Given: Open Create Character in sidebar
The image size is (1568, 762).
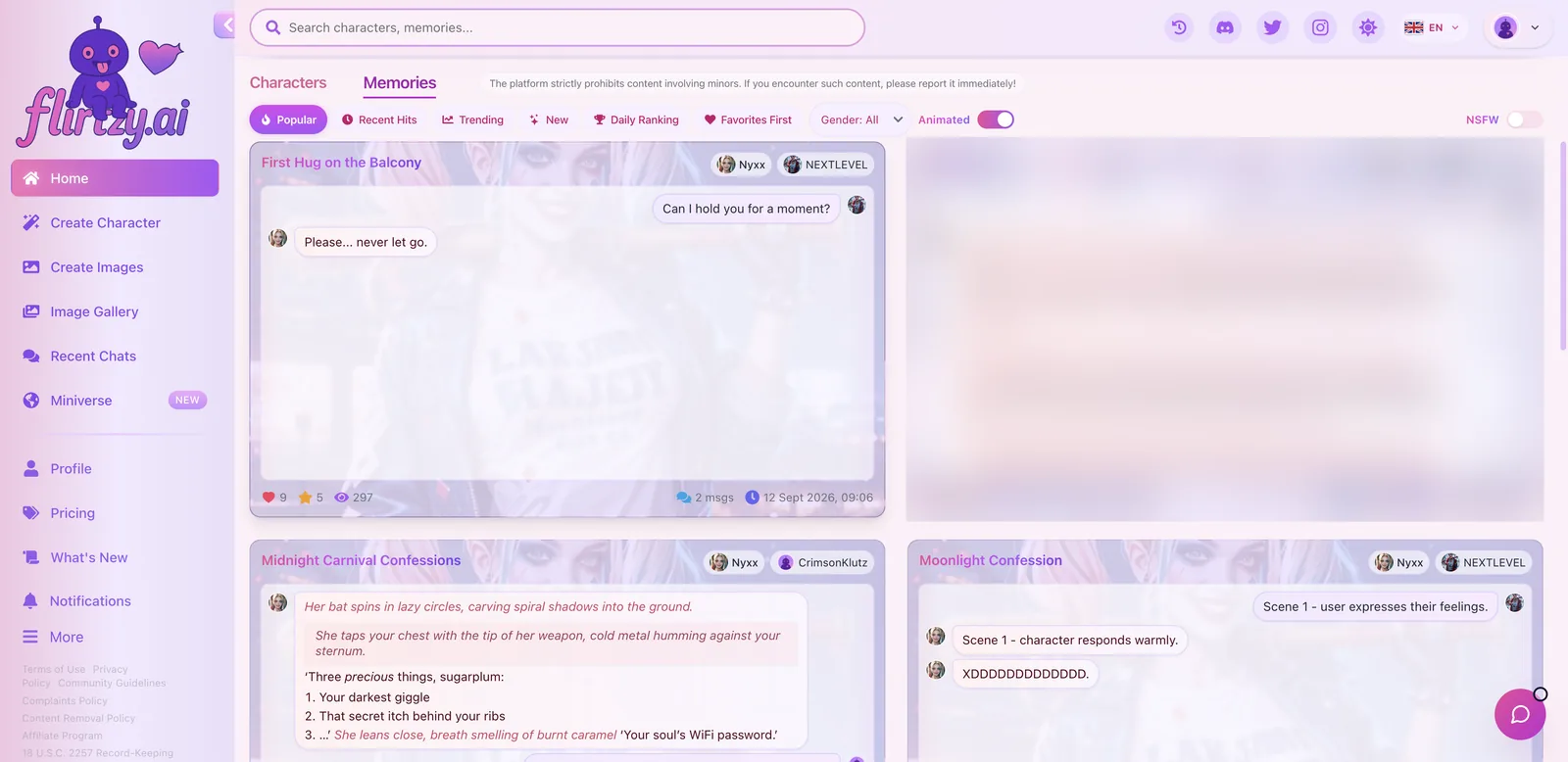Looking at the screenshot, I should (x=115, y=222).
